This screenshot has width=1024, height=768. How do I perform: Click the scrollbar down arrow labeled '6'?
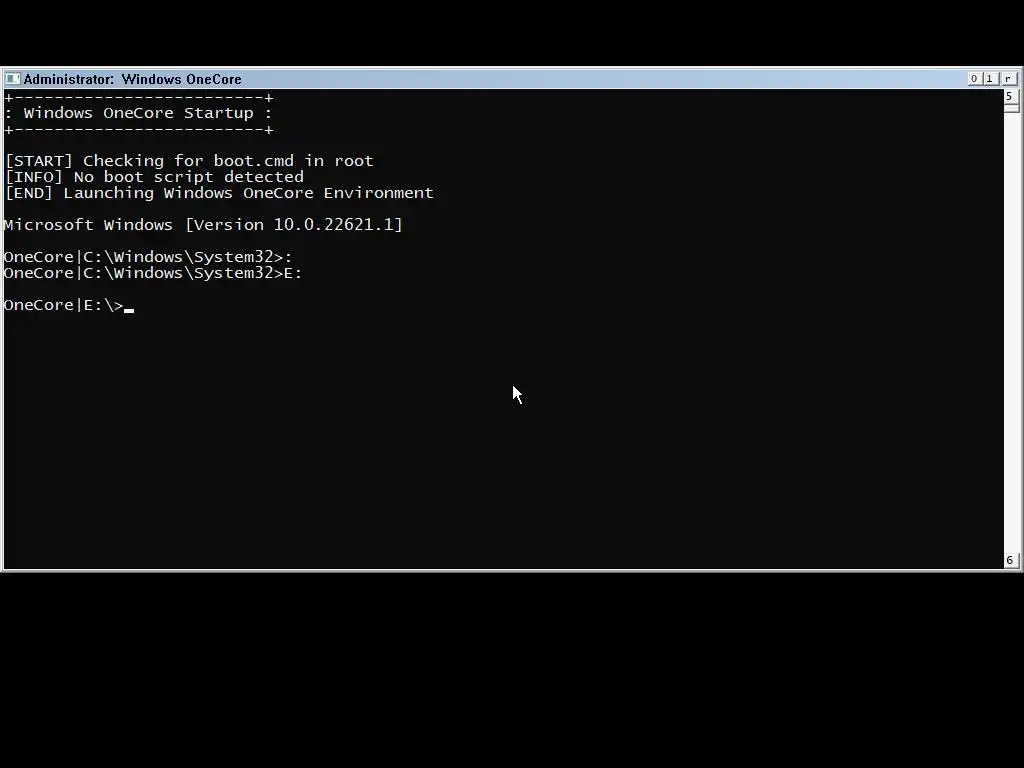click(1011, 560)
